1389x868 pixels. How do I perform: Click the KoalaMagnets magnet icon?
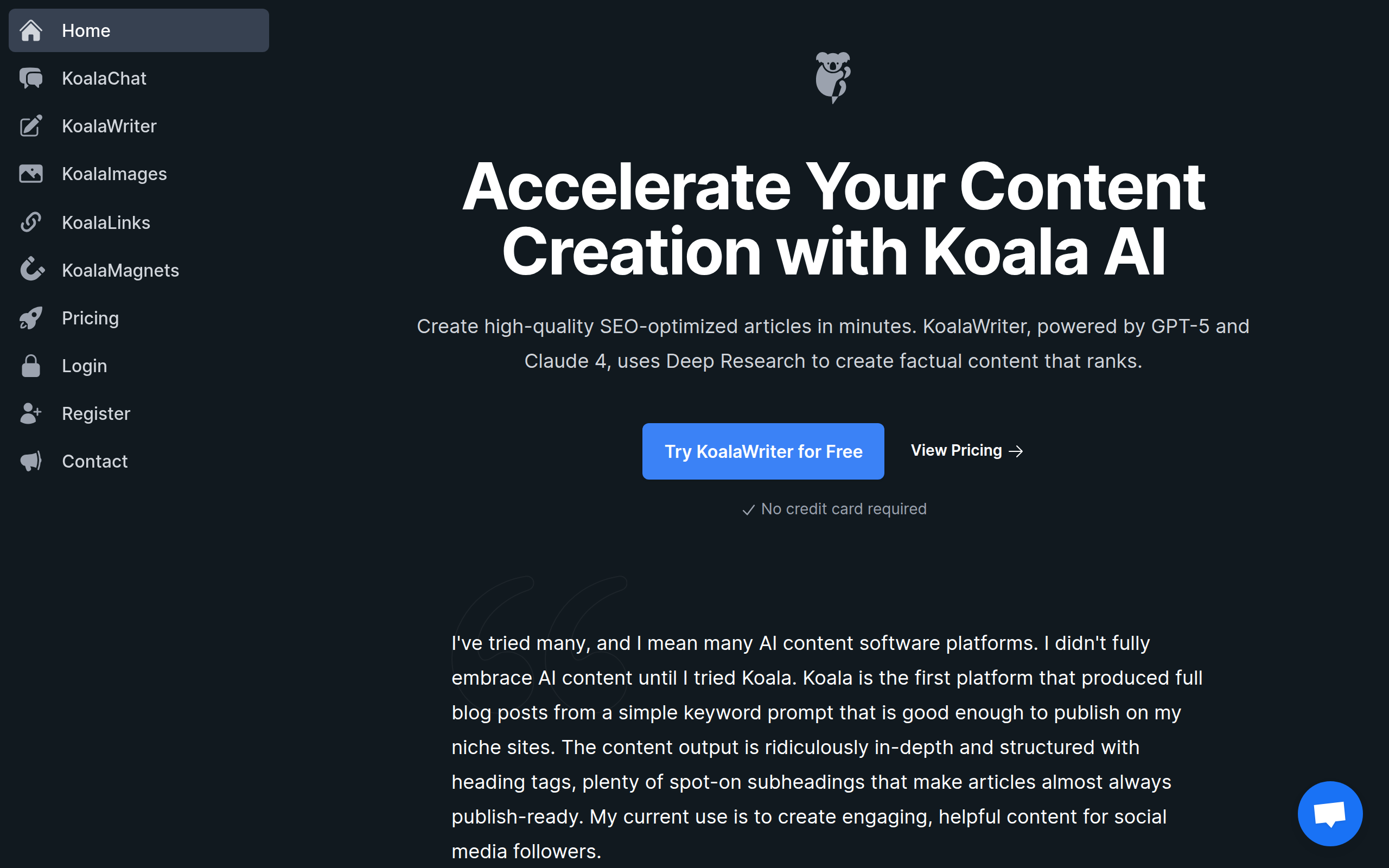31,269
